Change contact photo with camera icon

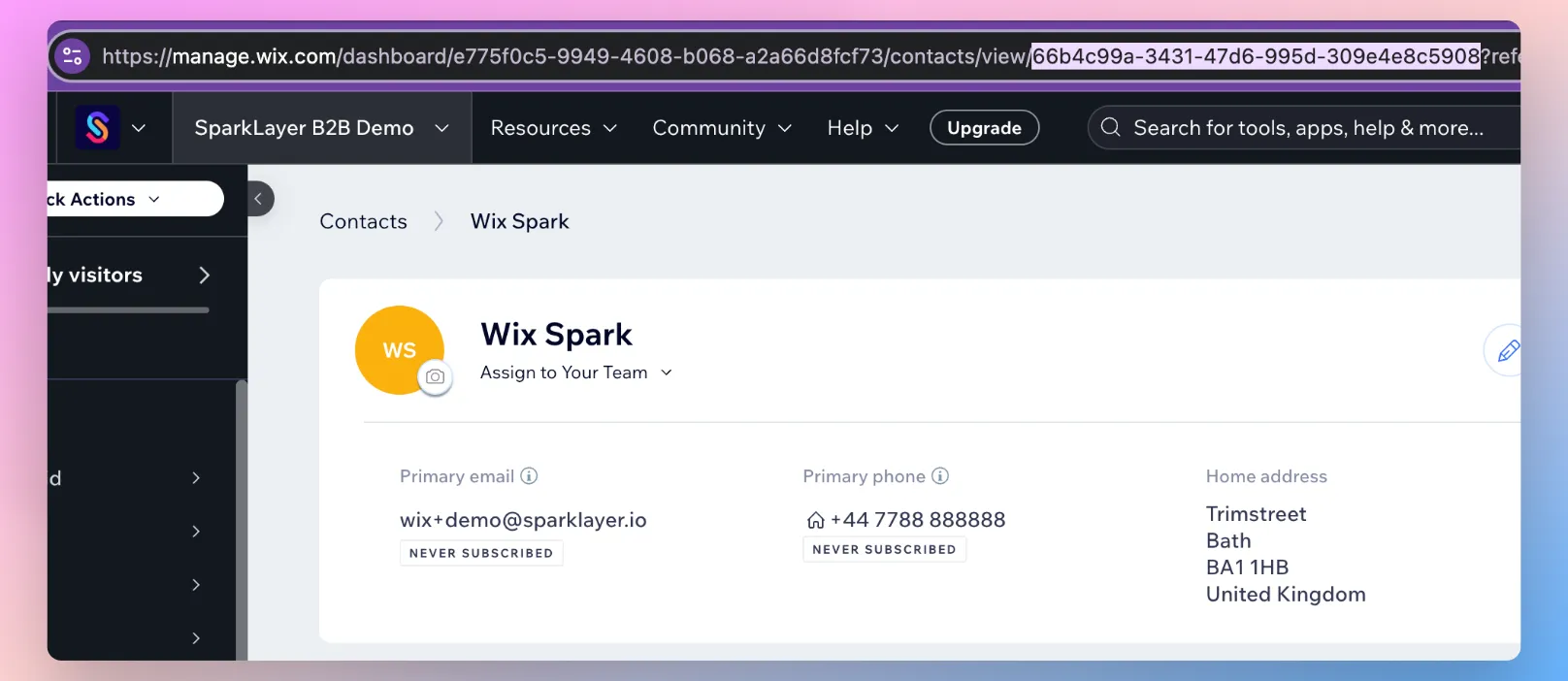point(436,376)
